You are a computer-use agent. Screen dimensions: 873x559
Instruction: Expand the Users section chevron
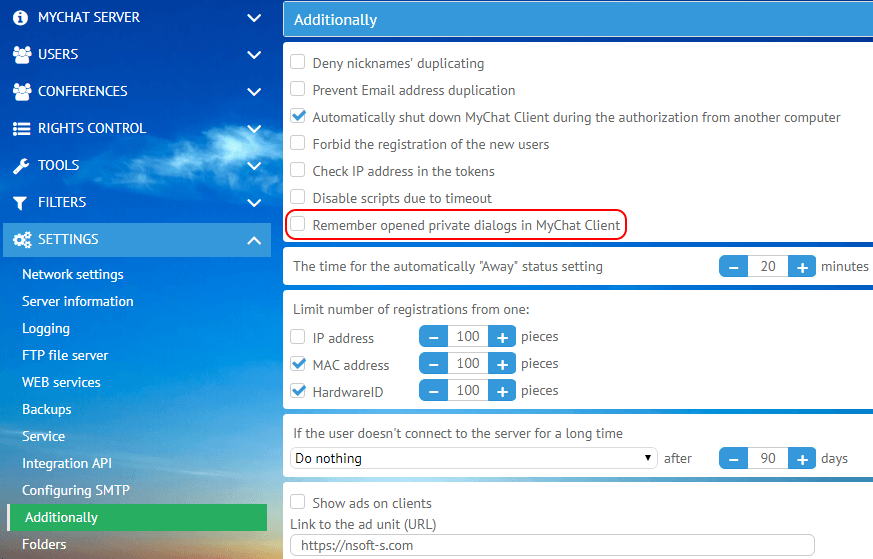tap(254, 55)
